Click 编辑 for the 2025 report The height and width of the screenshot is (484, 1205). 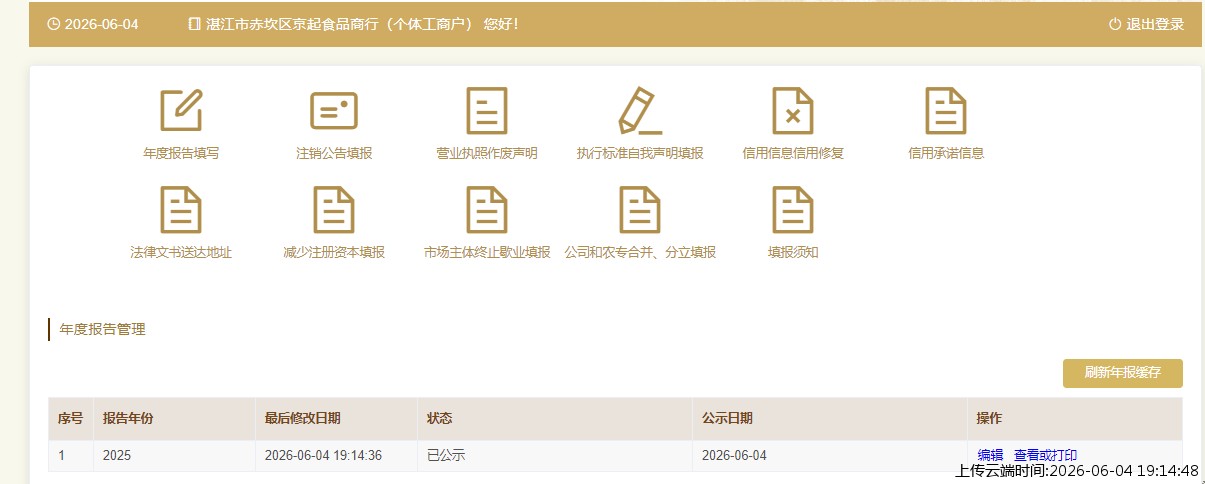(x=990, y=455)
